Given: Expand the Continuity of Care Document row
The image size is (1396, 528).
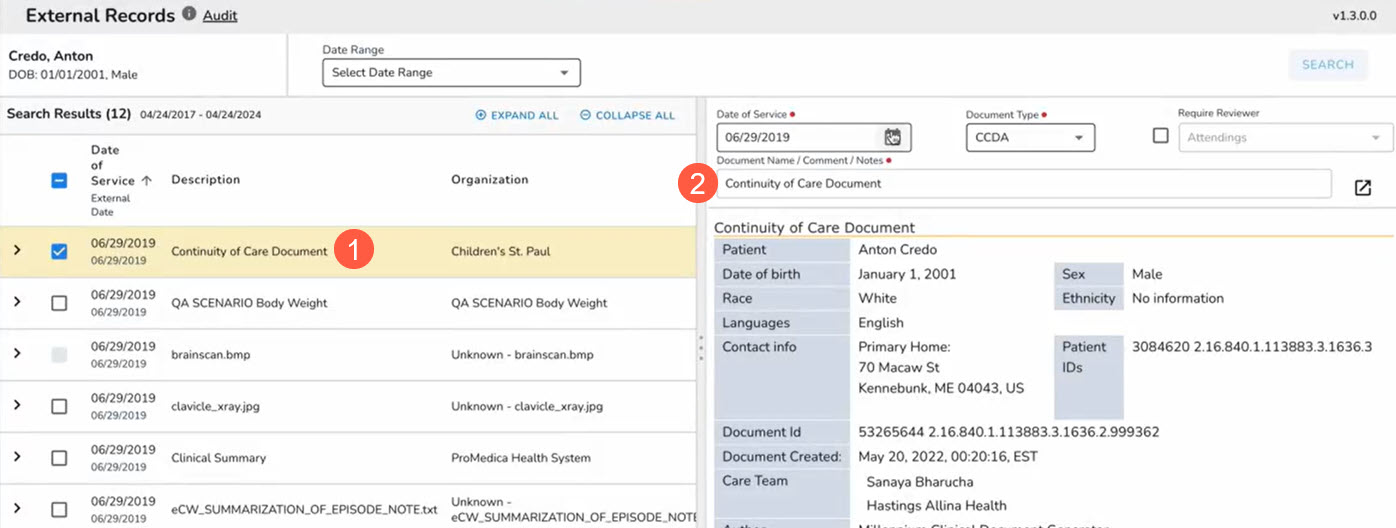Looking at the screenshot, I should tap(17, 251).
